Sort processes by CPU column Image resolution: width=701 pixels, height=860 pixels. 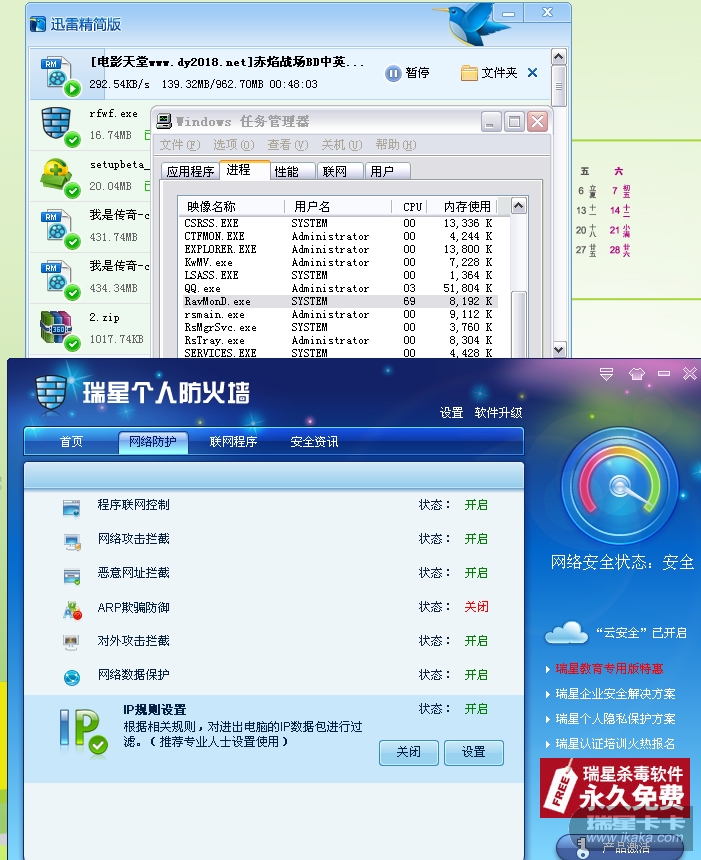(410, 207)
